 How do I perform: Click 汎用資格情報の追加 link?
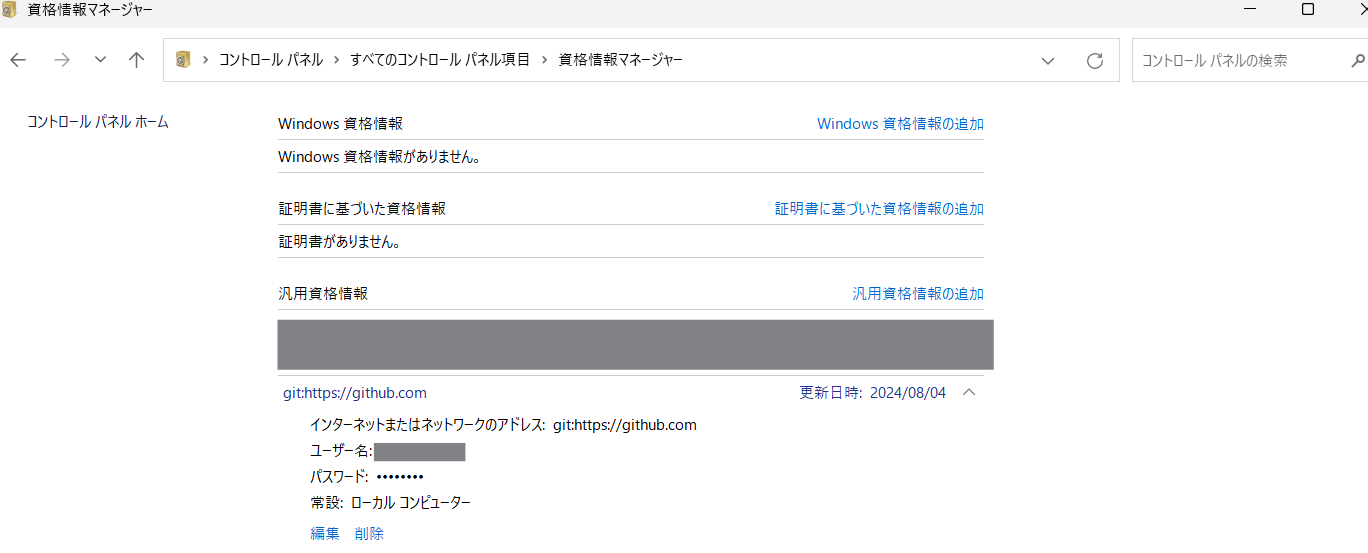(x=918, y=294)
